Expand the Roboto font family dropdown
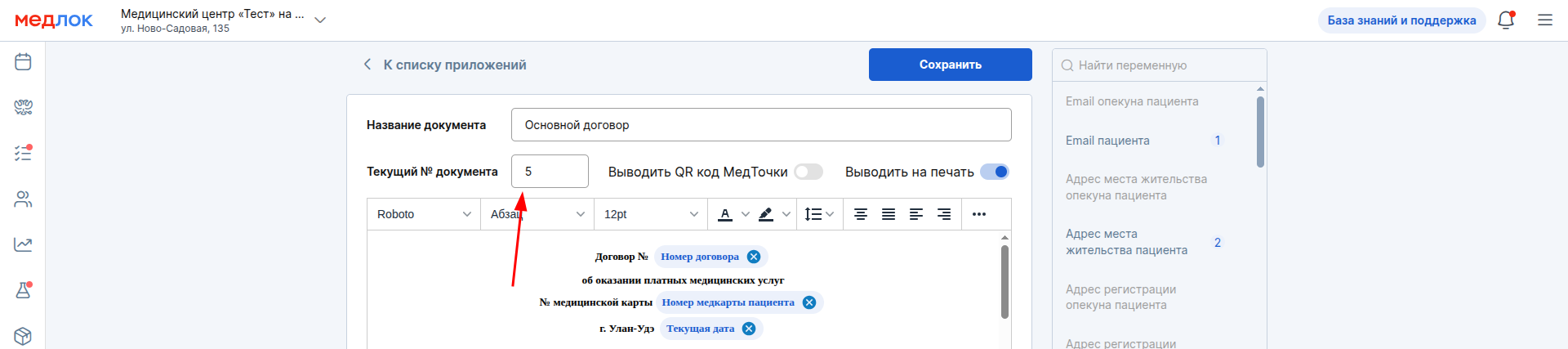The width and height of the screenshot is (1568, 349). [x=424, y=214]
